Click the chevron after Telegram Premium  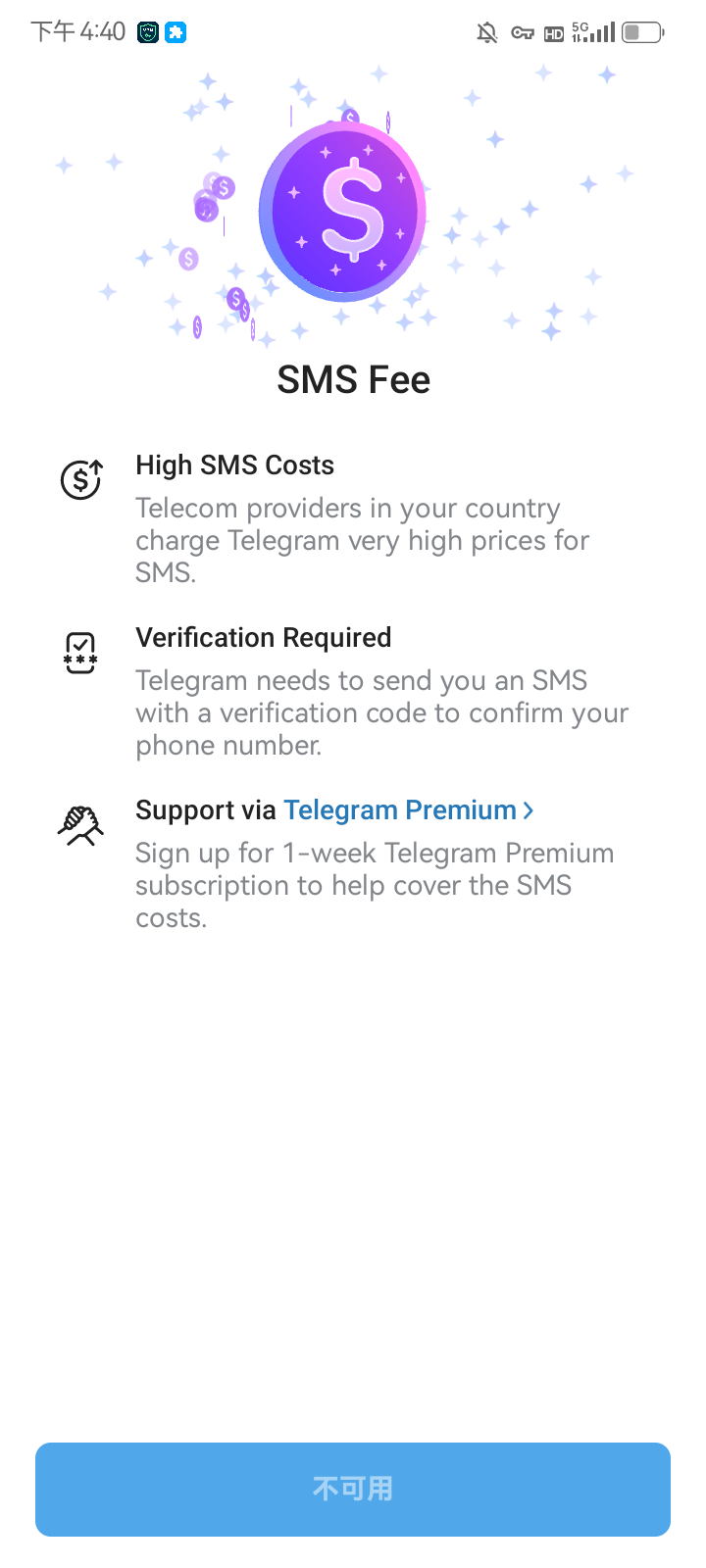tap(528, 810)
